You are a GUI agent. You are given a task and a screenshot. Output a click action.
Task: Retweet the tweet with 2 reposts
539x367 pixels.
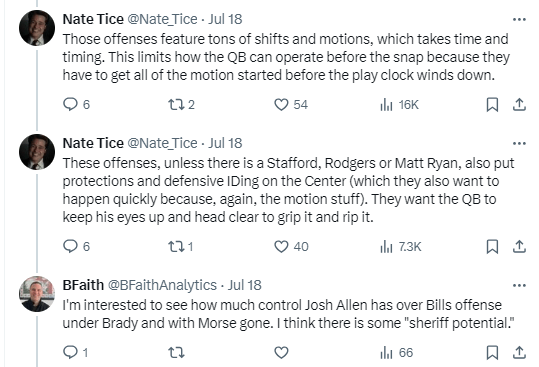pos(181,104)
